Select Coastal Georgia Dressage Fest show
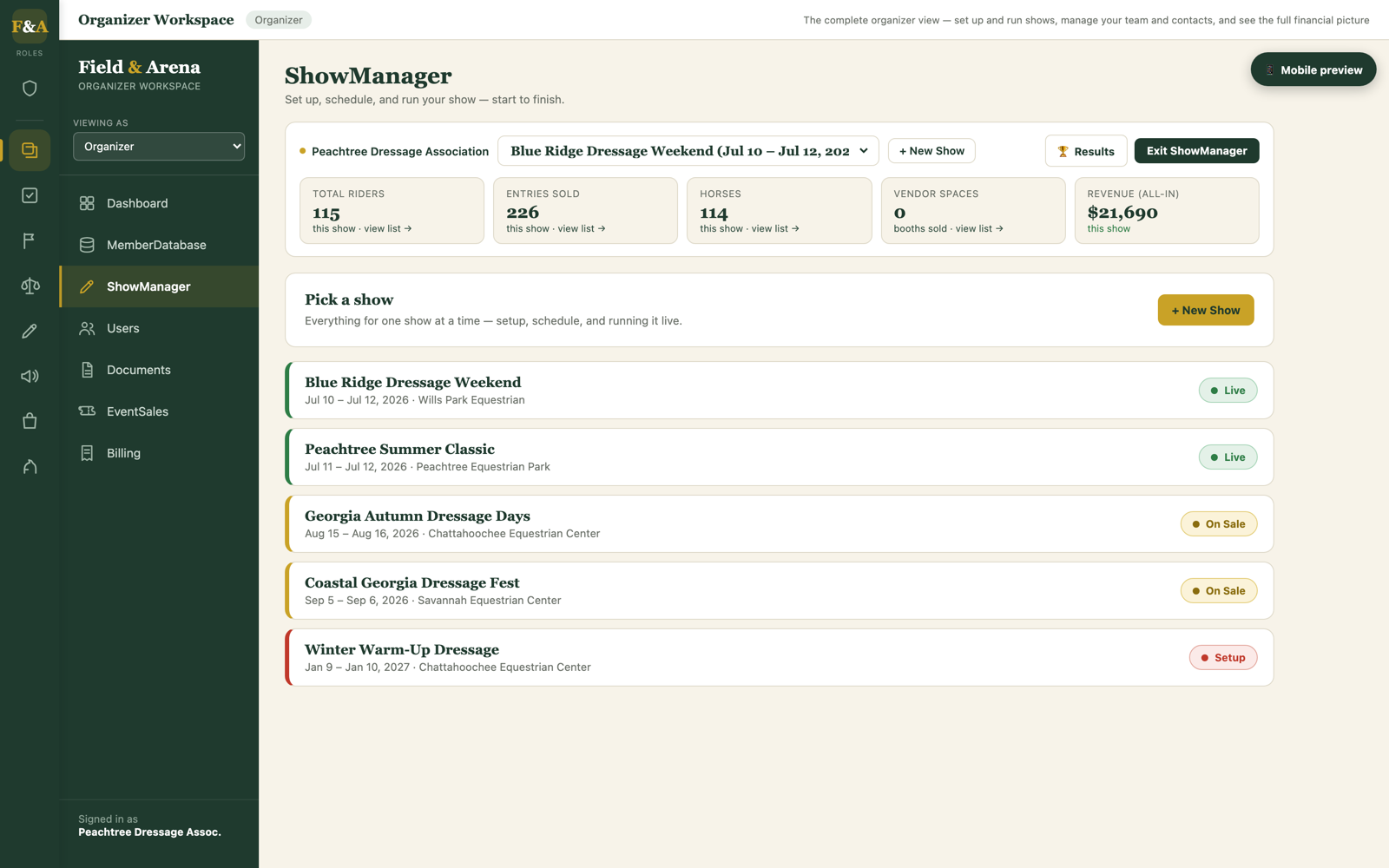 tap(780, 591)
